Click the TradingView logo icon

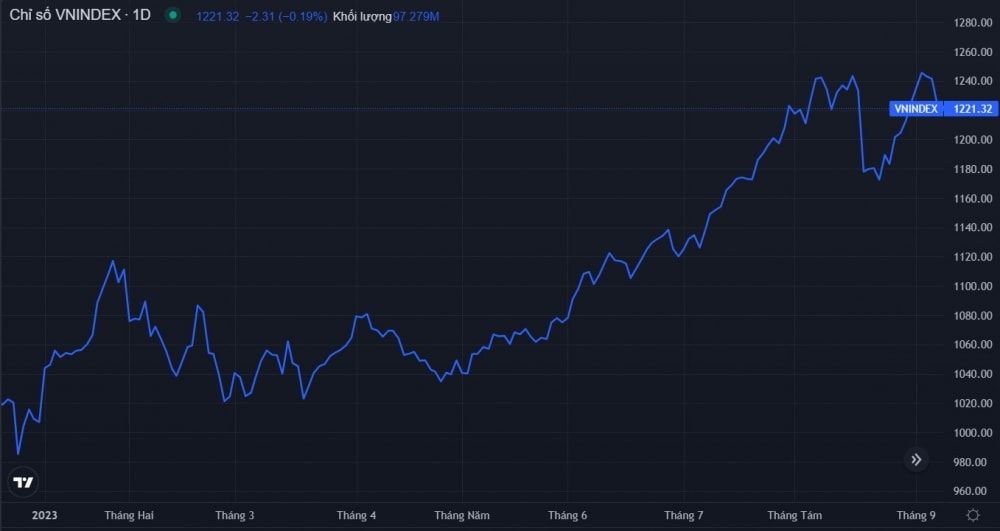[23, 482]
